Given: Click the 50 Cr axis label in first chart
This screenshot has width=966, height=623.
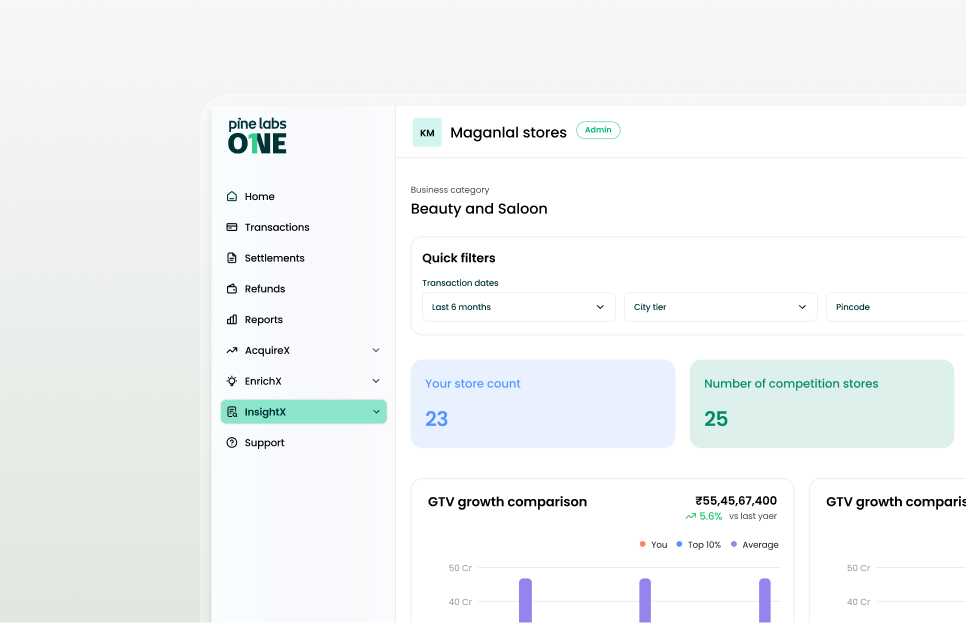Looking at the screenshot, I should point(460,568).
